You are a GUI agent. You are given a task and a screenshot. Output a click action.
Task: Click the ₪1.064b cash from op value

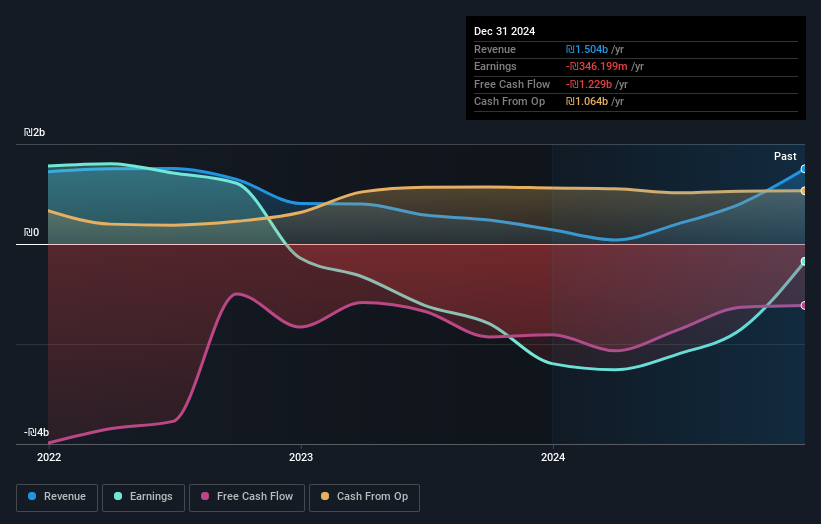[x=586, y=102]
